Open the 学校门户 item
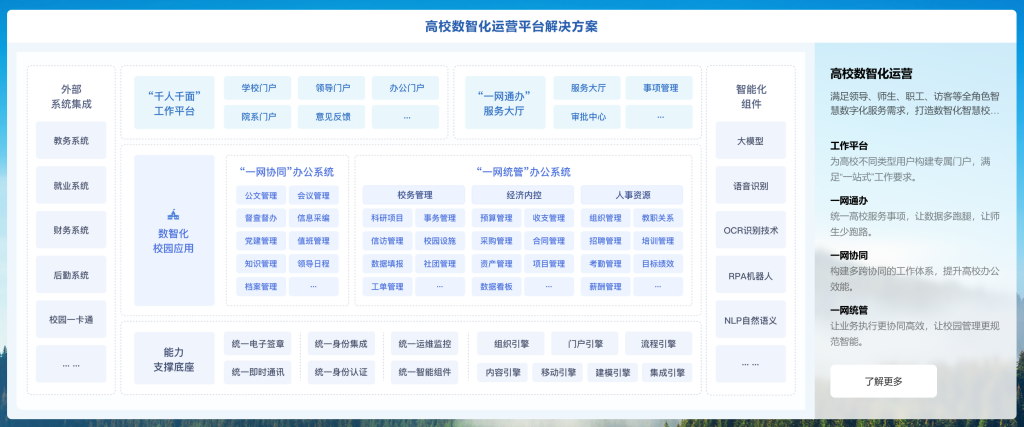This screenshot has width=1024, height=427. [x=258, y=88]
